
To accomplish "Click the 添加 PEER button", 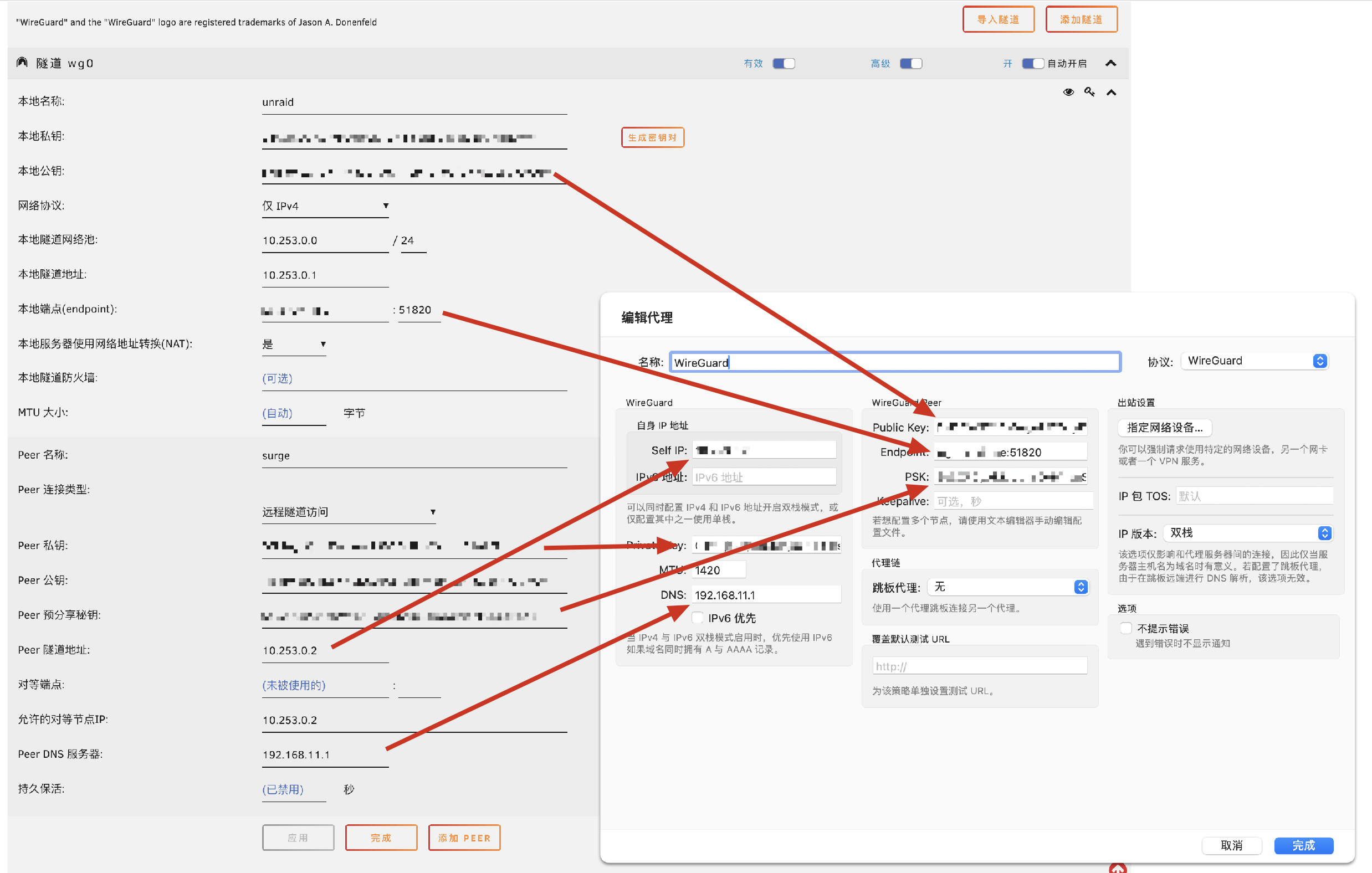I will click(464, 838).
